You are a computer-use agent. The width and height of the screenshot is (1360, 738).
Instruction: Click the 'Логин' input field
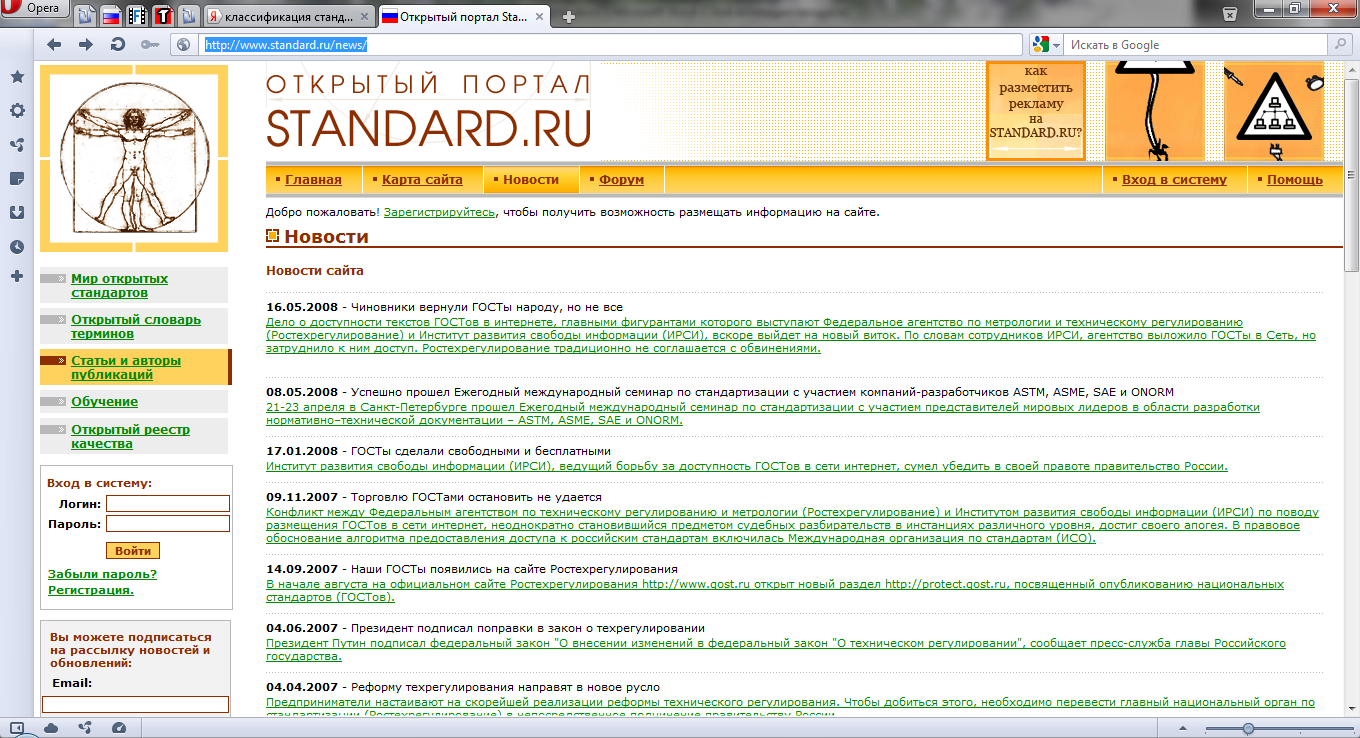point(168,504)
